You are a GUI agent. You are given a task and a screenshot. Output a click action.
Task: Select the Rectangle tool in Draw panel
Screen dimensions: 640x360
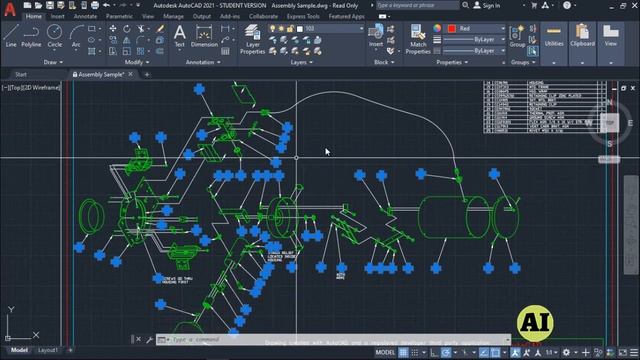tap(92, 29)
